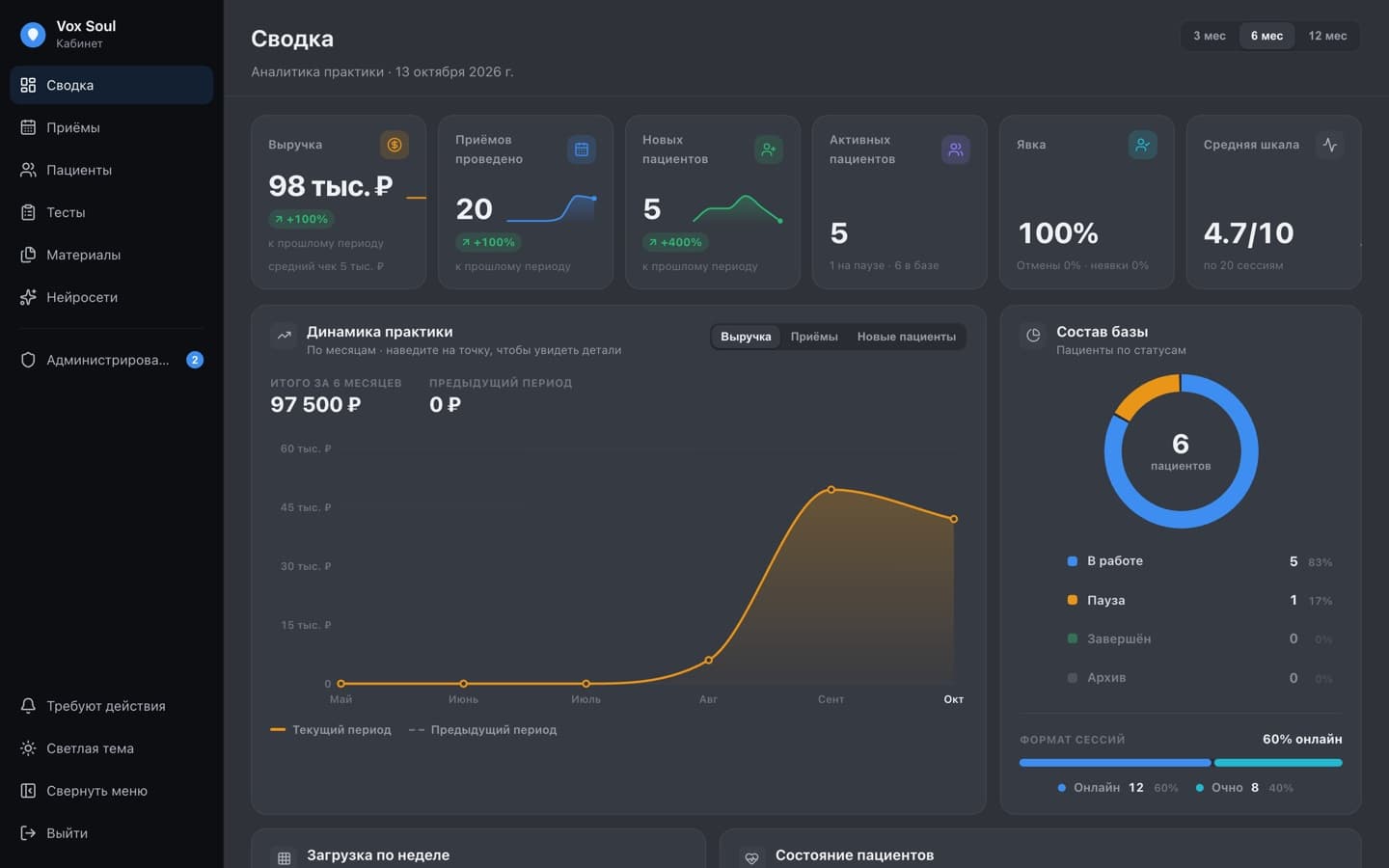Screen dimensions: 1389x868
Task: Click the Сент data point on chart
Action: pos(831,490)
